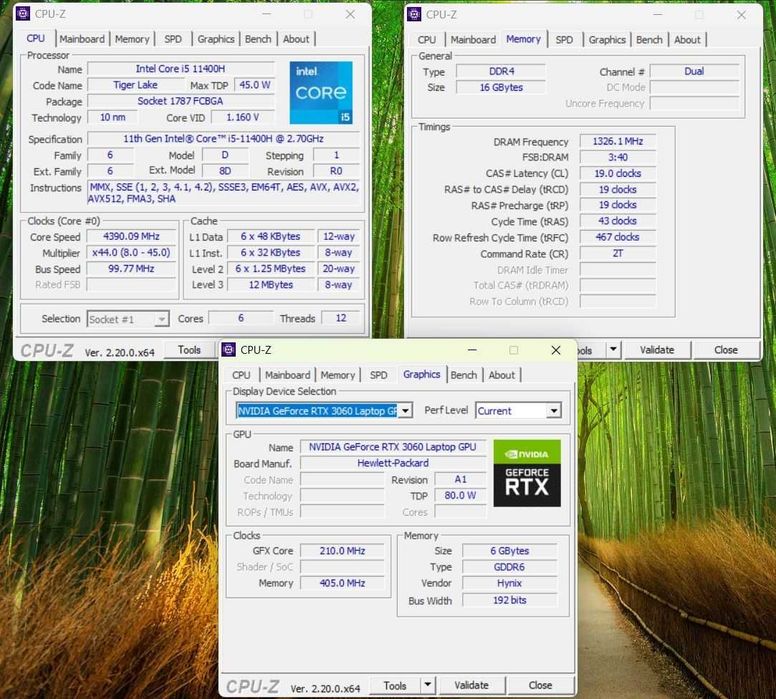Click the Board Manuf. value Hewlett-Packard

(393, 463)
